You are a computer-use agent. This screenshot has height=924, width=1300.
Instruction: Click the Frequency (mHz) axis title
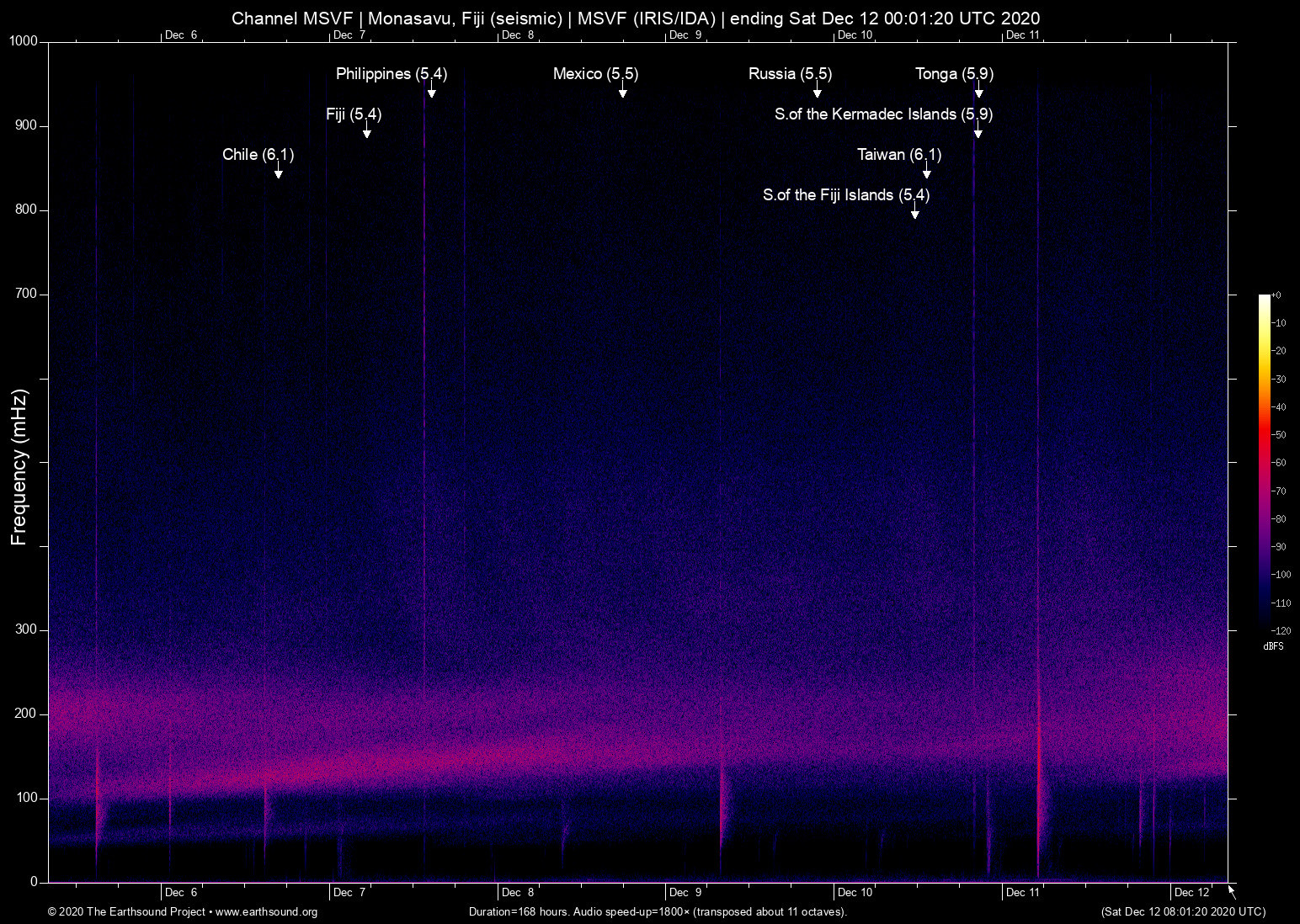pyautogui.click(x=19, y=462)
